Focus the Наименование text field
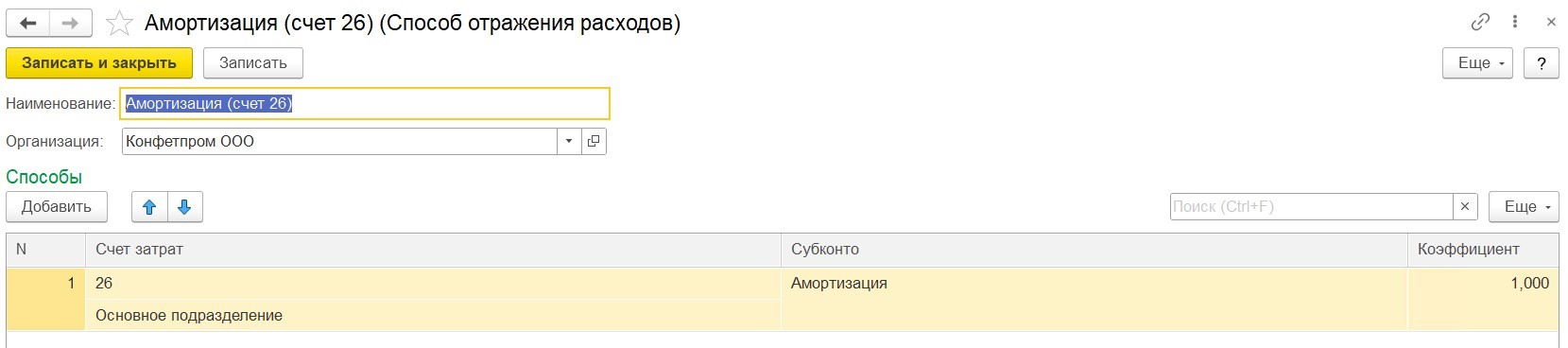This screenshot has height=348, width=1568. pyautogui.click(x=365, y=104)
